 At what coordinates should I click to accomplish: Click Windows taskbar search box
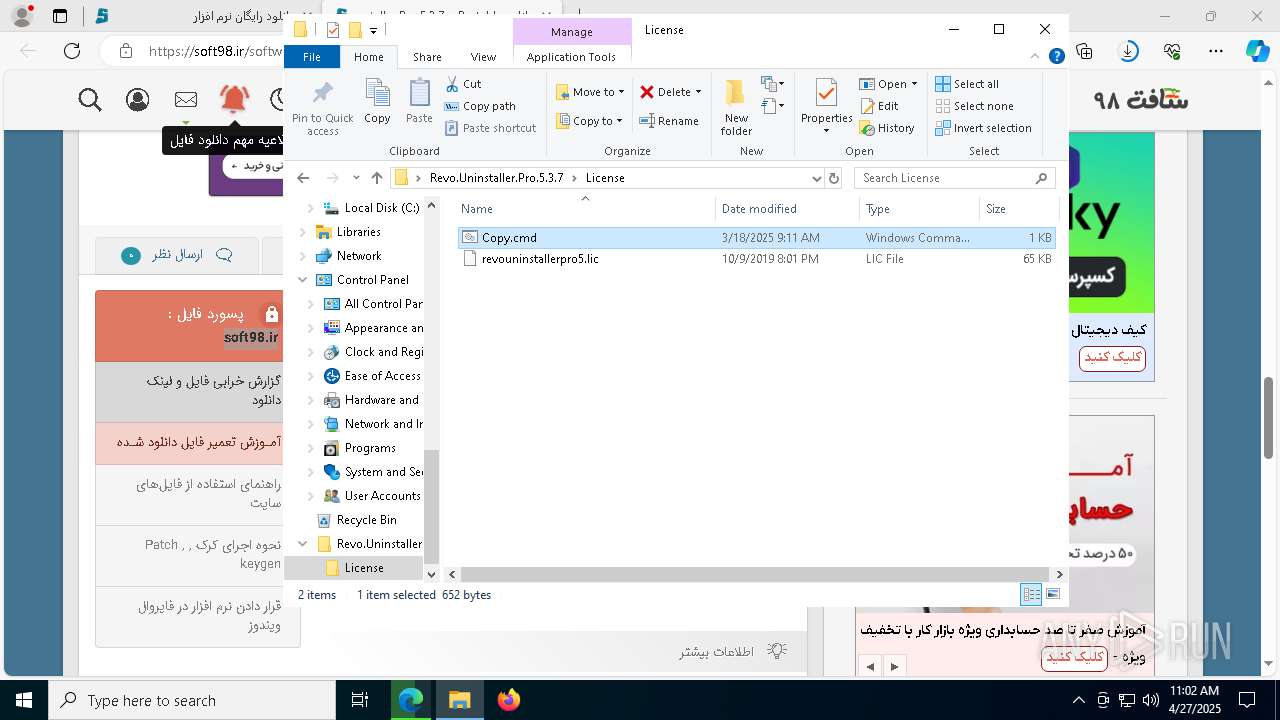tap(192, 700)
